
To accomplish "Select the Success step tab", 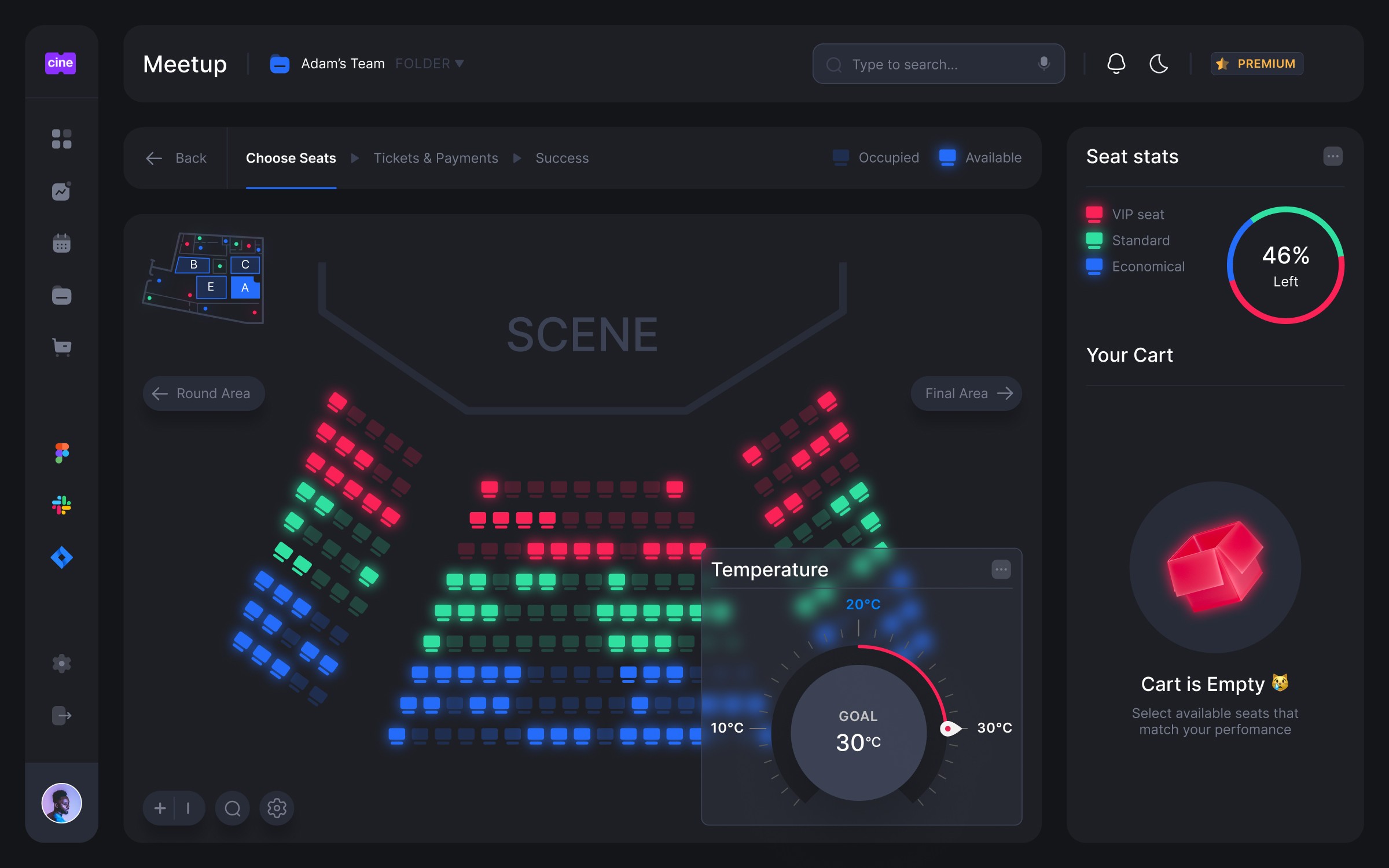I will (x=561, y=158).
